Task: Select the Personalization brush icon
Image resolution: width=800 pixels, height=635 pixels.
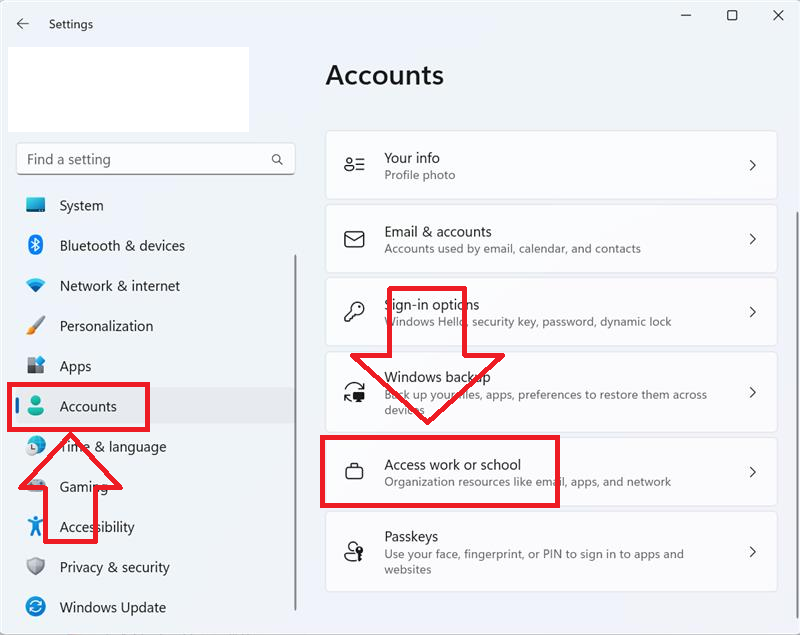Action: pos(33,326)
